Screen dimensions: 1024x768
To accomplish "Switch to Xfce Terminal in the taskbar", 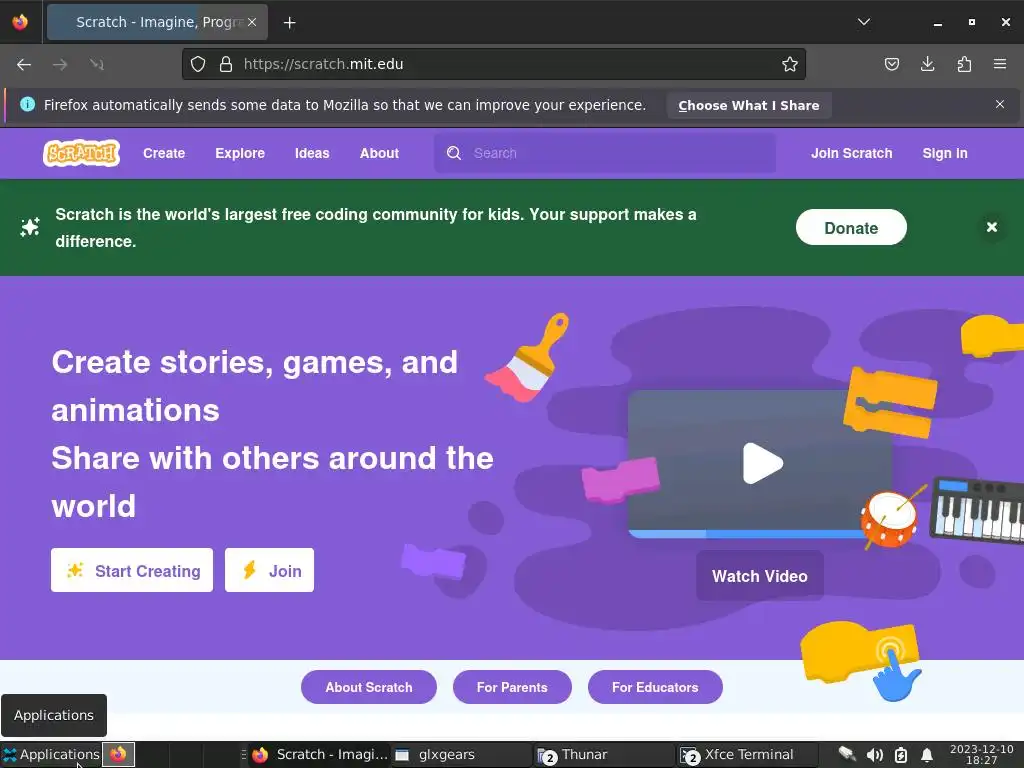I will tap(747, 754).
